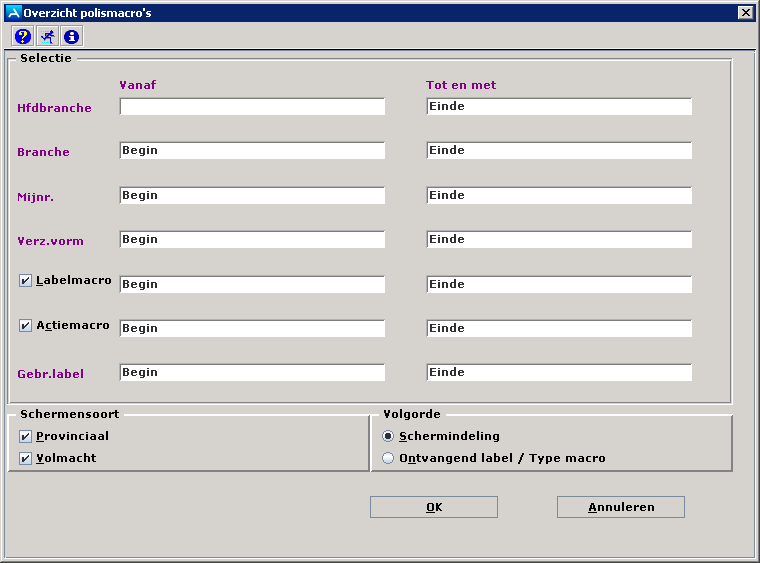Viewport: 760px width, 563px height.
Task: Focus the empty Hfdbranche Vanaf field
Action: coord(252,106)
